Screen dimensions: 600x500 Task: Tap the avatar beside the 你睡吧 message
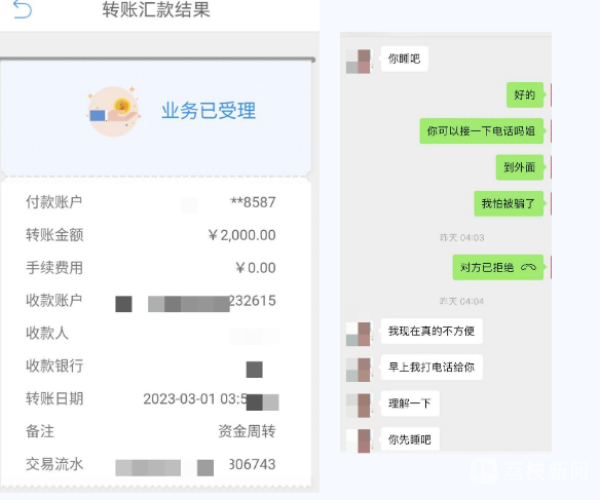(359, 60)
